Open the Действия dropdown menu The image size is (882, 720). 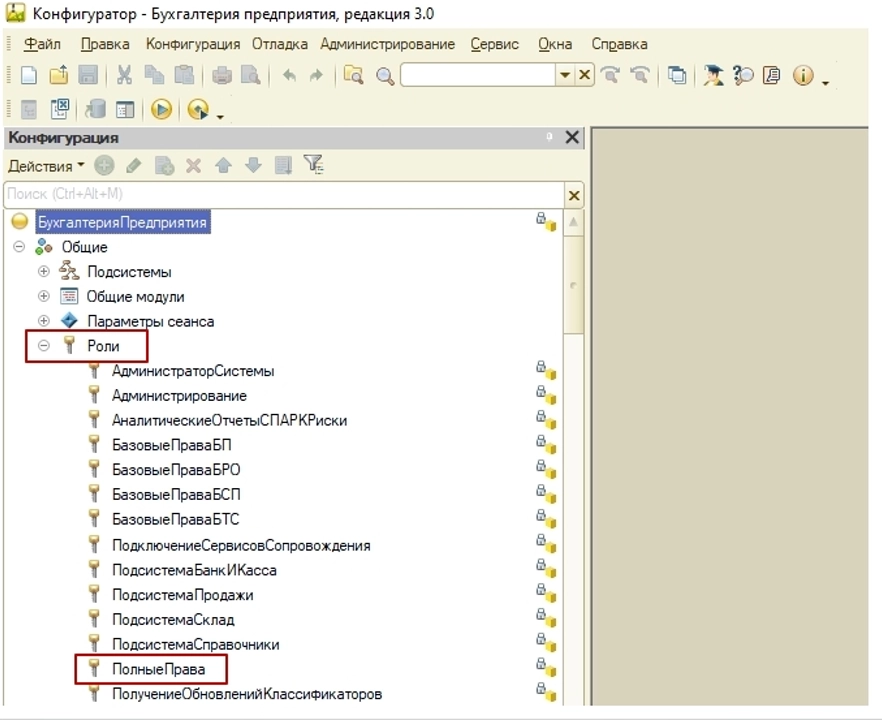(x=46, y=166)
